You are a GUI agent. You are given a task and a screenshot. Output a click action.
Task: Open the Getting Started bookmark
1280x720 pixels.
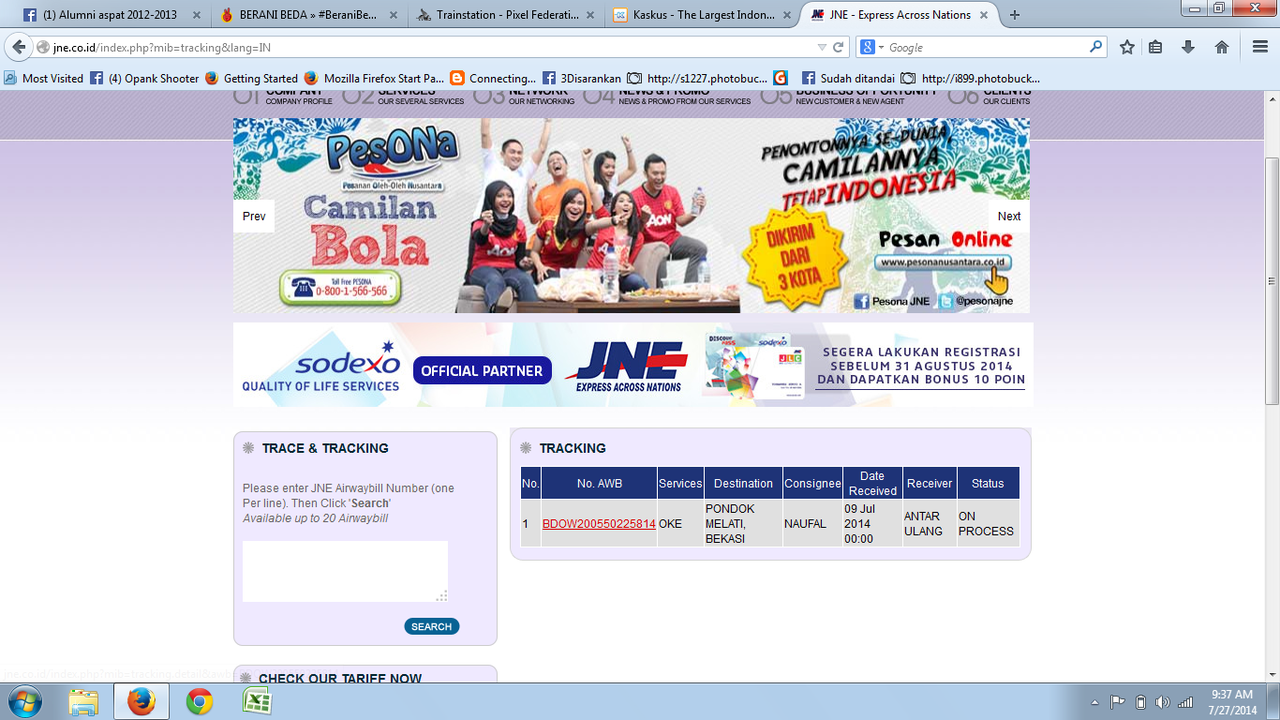(x=252, y=78)
